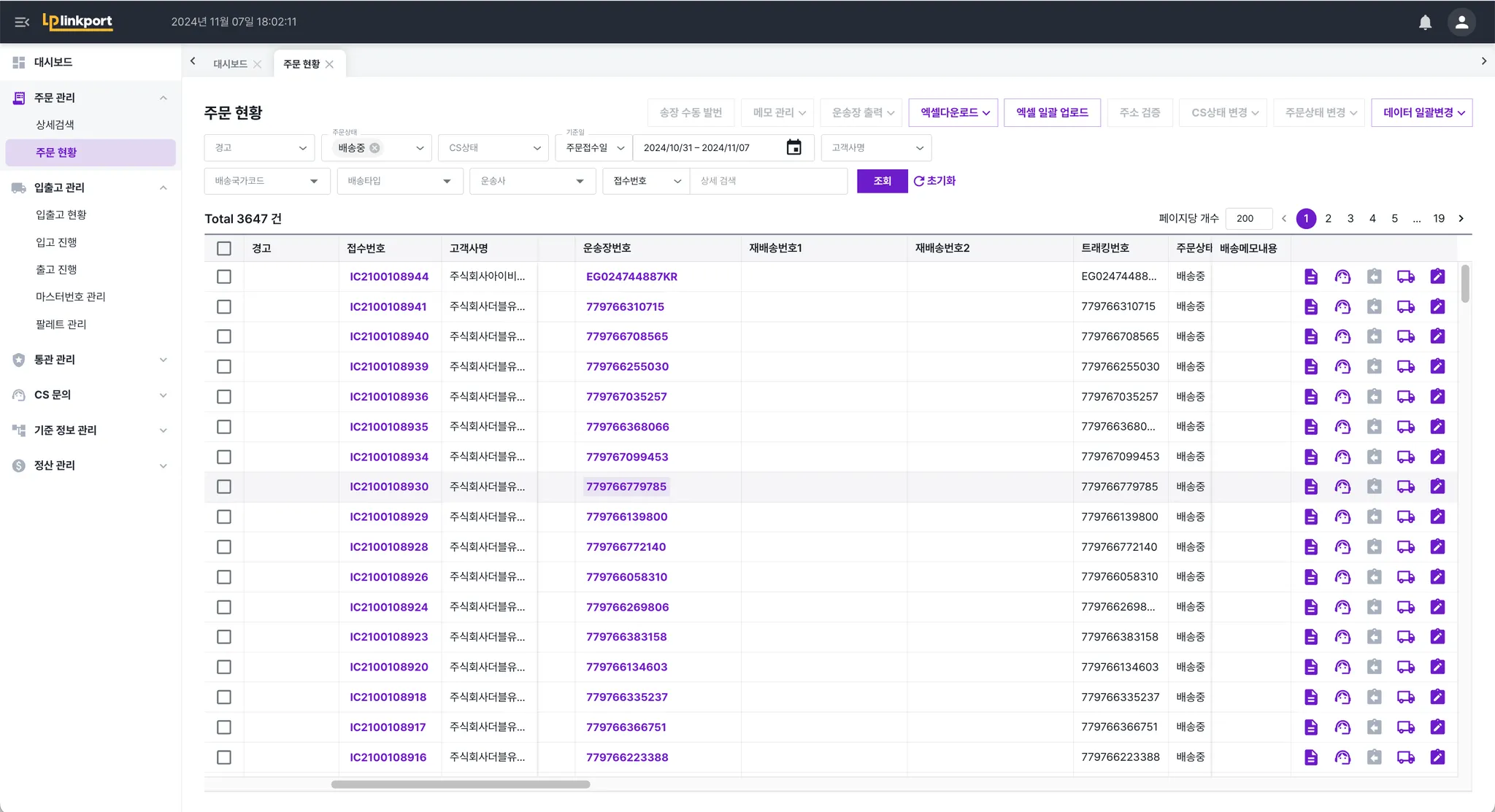Toggle the select-all header checkbox
Screen dimensions: 1495x812
(224, 248)
